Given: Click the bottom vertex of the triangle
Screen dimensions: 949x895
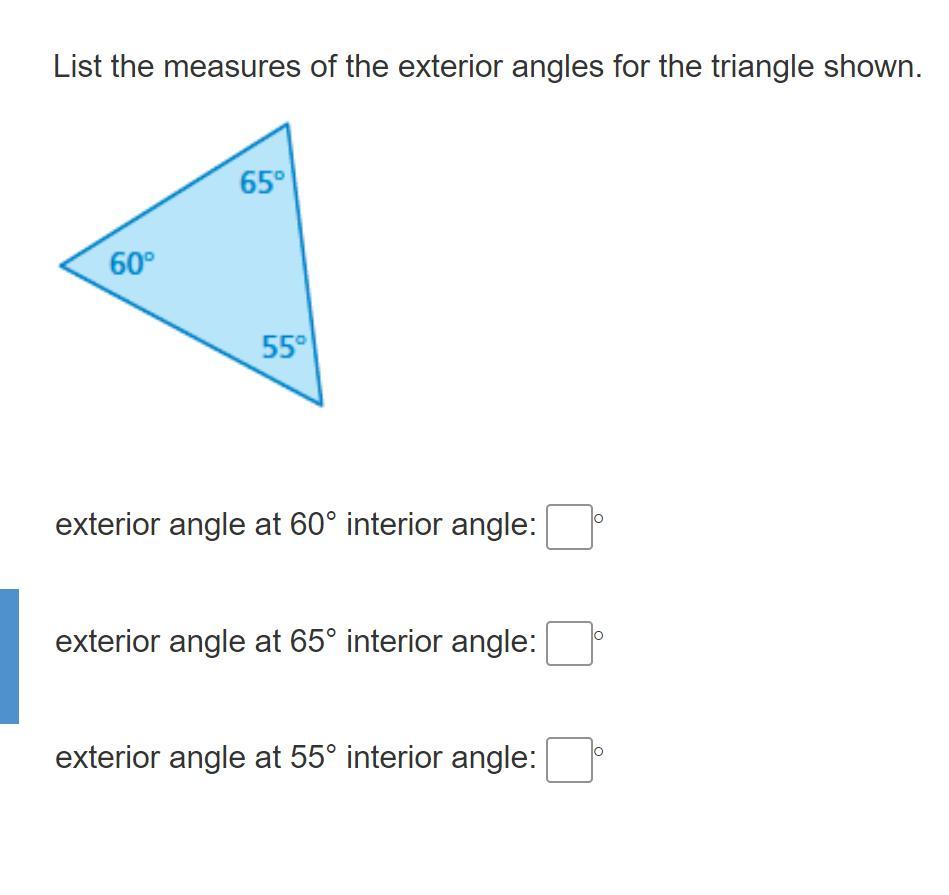Looking at the screenshot, I should click(x=320, y=403).
